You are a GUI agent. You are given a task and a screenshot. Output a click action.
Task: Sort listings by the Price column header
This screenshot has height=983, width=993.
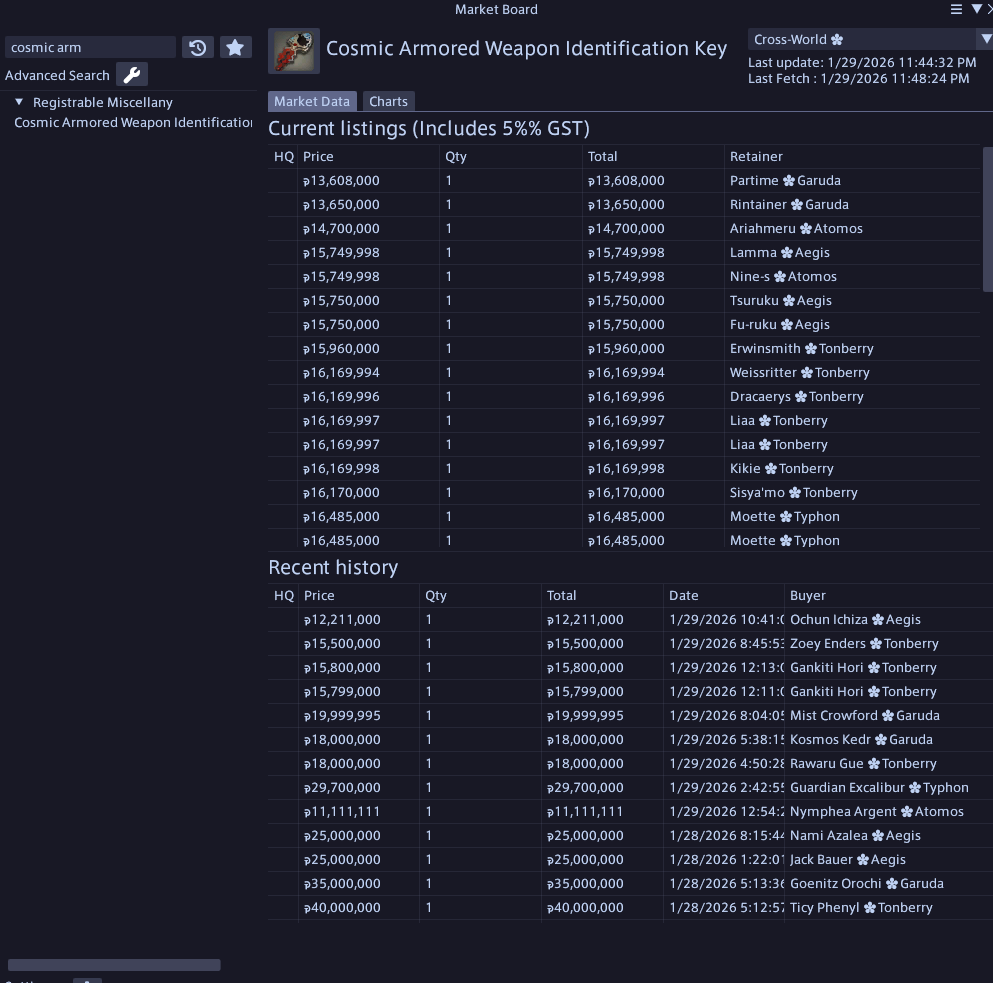(318, 156)
